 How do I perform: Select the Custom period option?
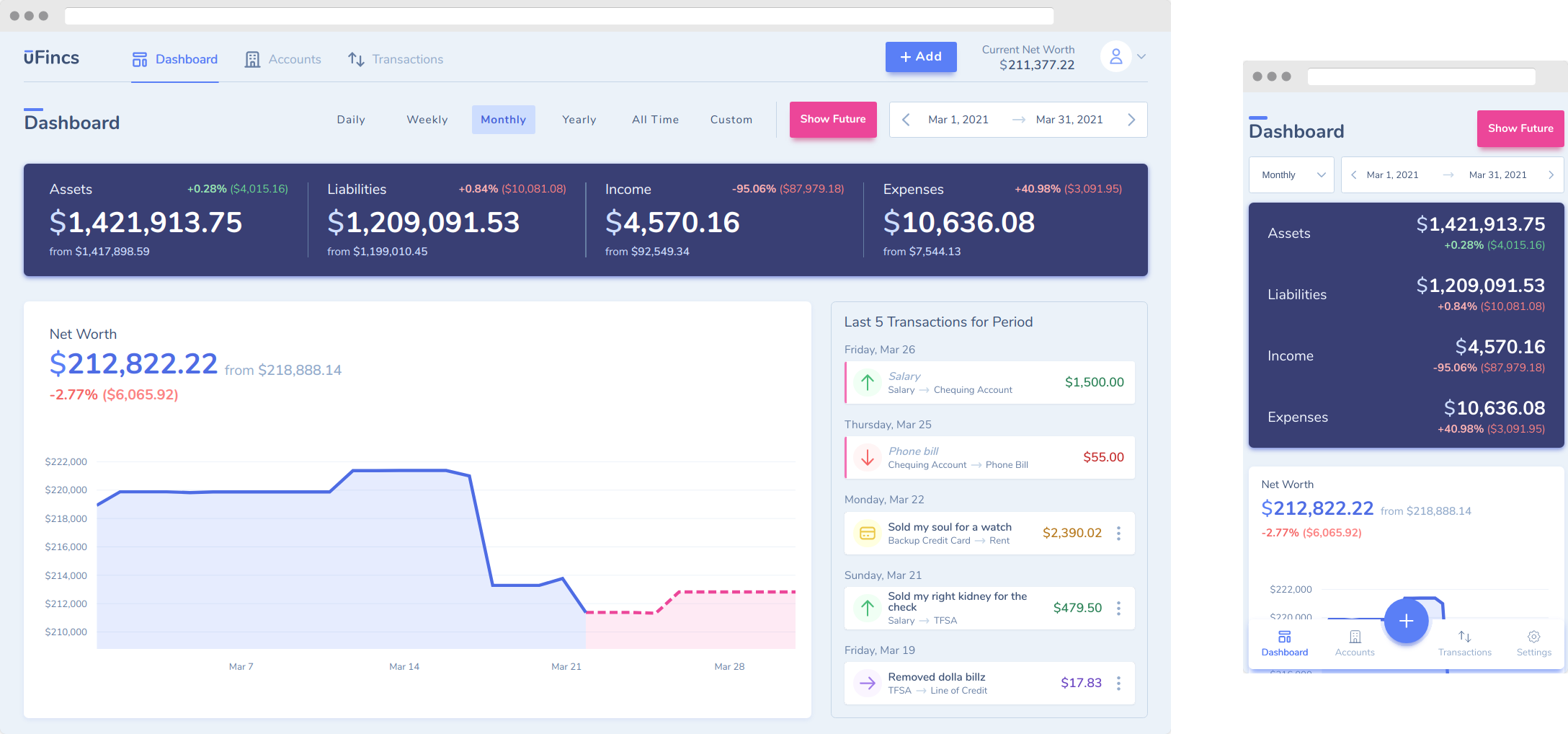pos(731,119)
